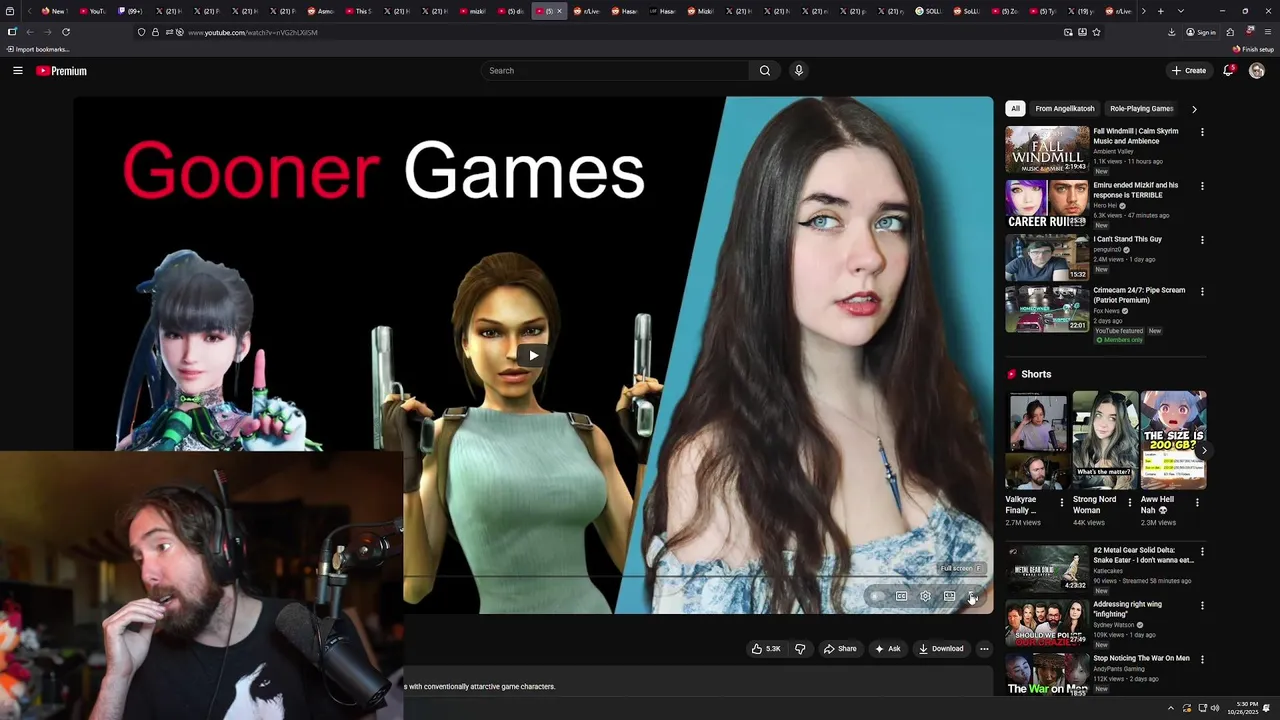Reload the page in browser toolbar
Viewport: 1280px width, 720px height.
tap(66, 32)
